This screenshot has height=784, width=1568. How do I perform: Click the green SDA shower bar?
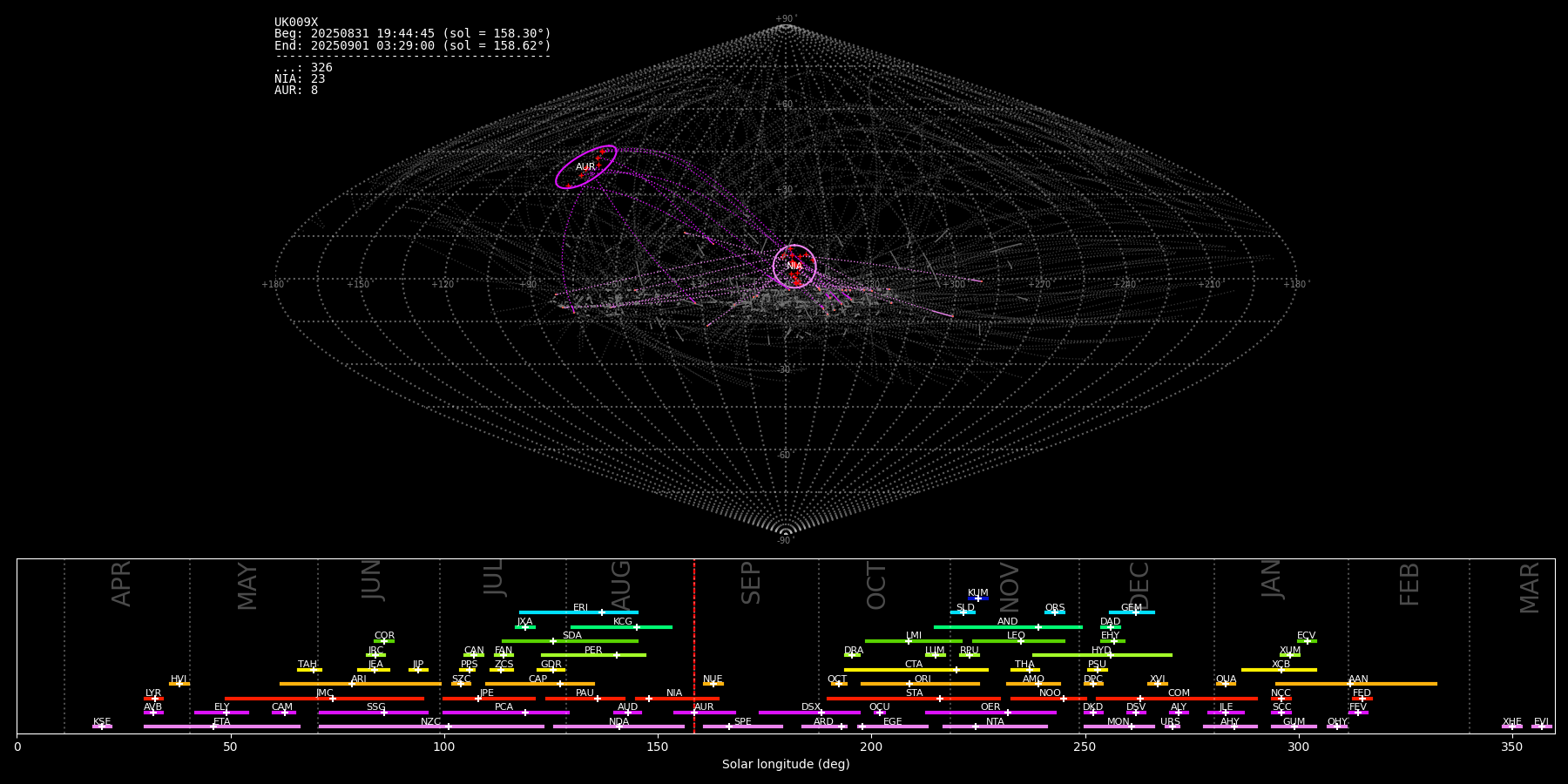[x=570, y=641]
